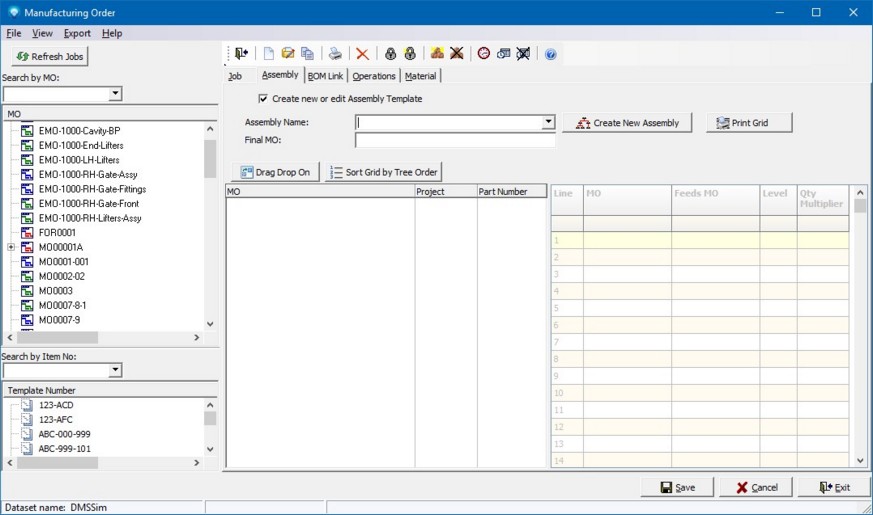Click the MO list vertical scrollbar thumb
The height and width of the screenshot is (515, 873).
tap(210, 156)
